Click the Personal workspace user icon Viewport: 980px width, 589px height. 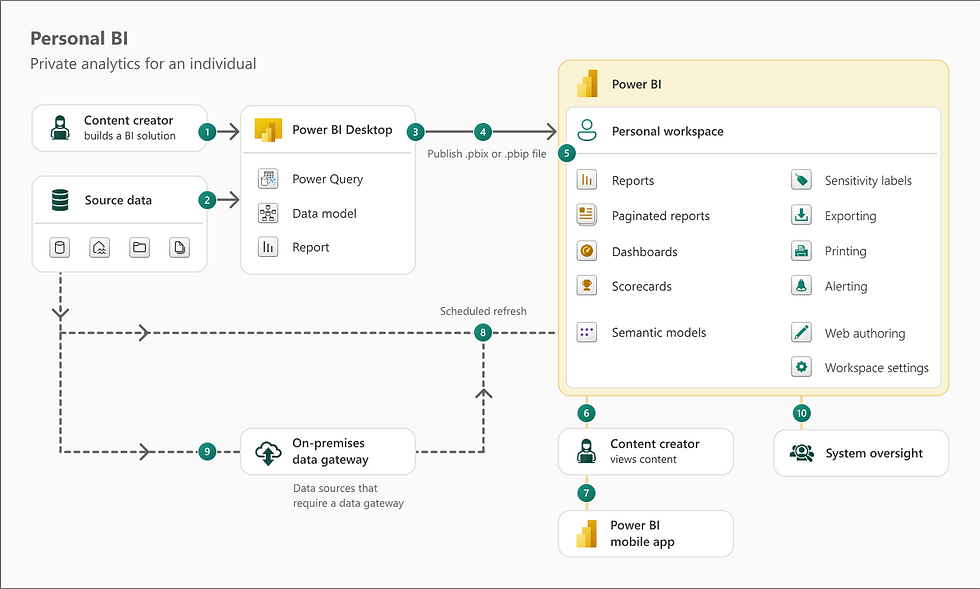click(587, 130)
